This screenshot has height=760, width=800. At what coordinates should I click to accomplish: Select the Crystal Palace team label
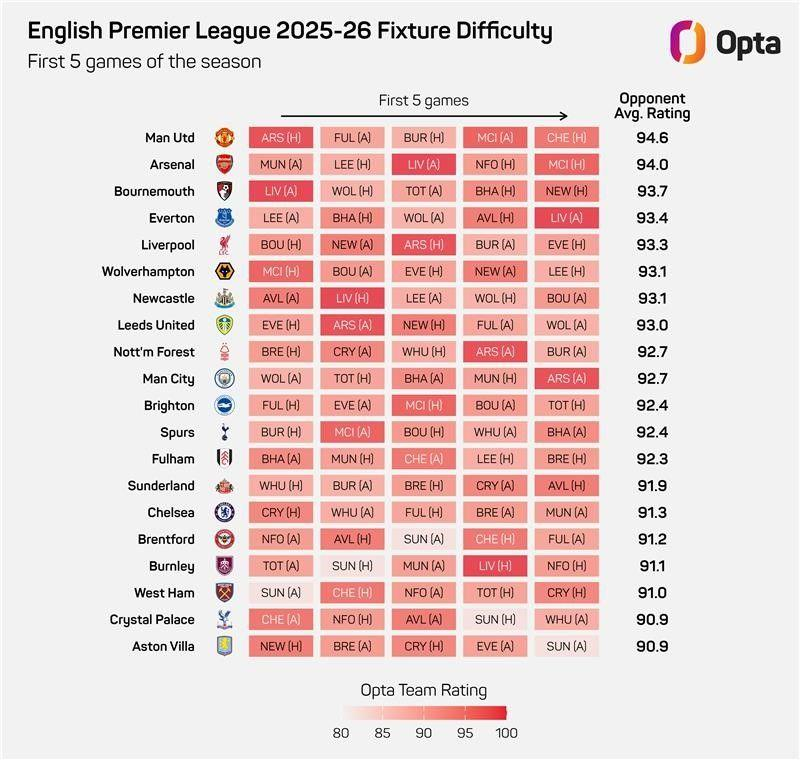point(152,620)
